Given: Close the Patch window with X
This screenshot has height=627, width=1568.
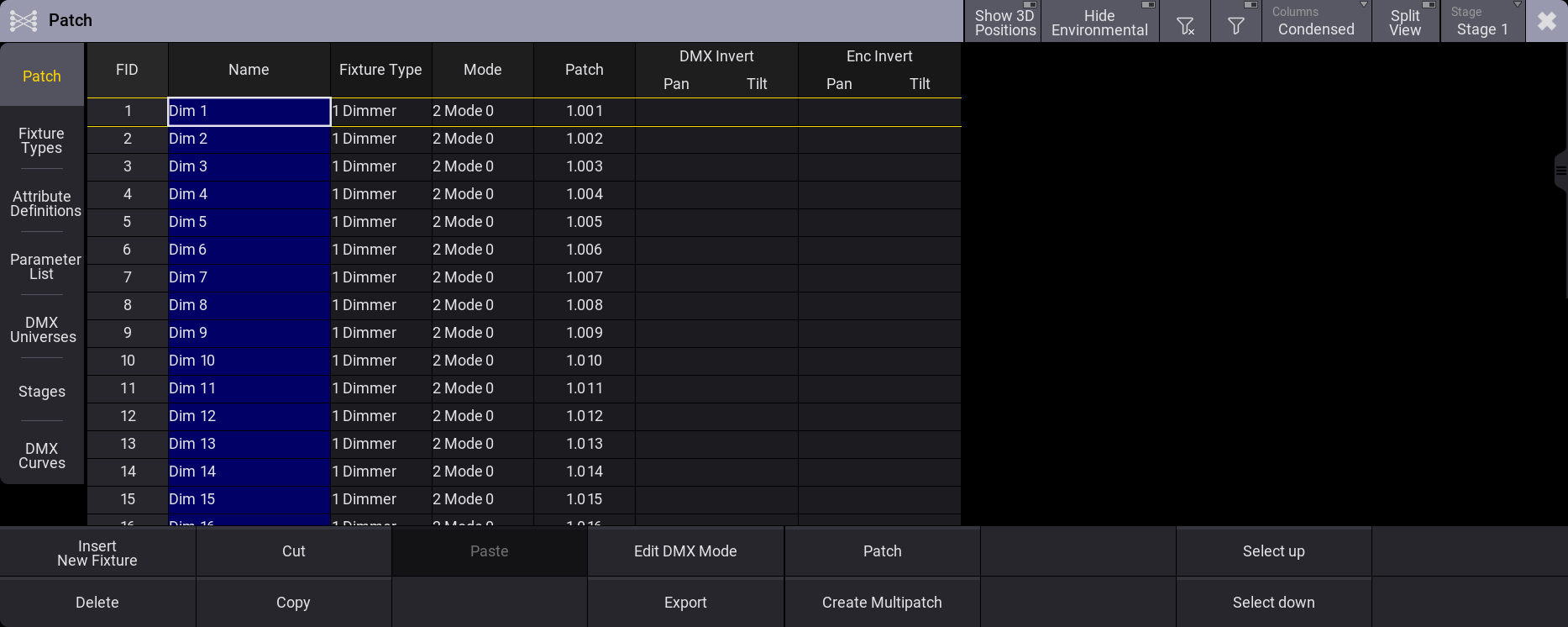Looking at the screenshot, I should click(x=1547, y=21).
